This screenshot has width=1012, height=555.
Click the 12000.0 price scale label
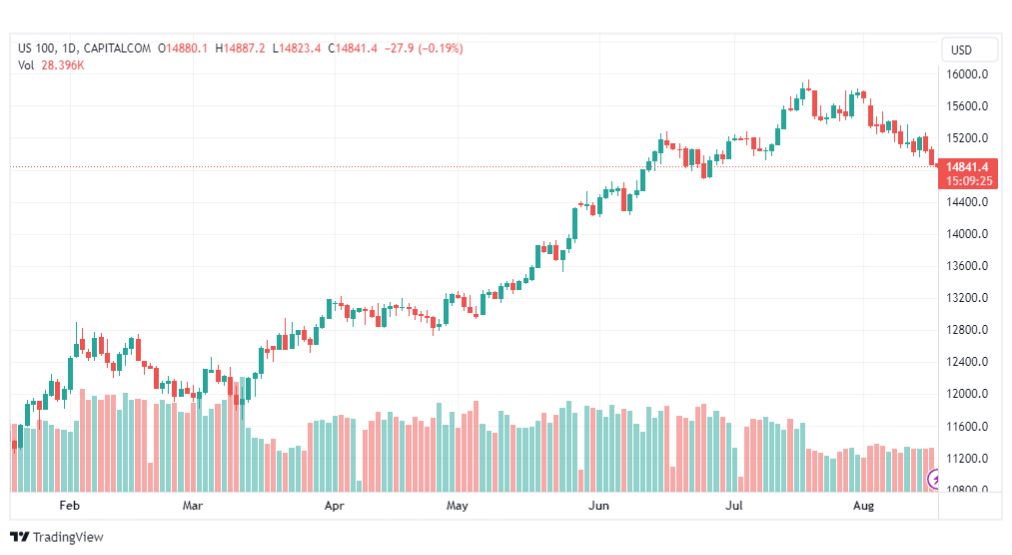click(967, 394)
